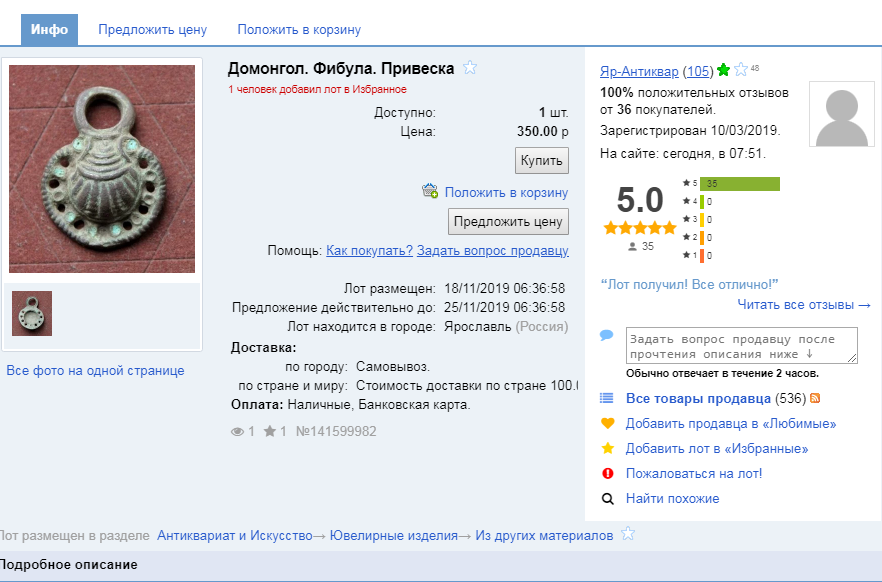Screen dimensions: 882x582
Task: Open the RSS feed for seller items
Action: [817, 398]
